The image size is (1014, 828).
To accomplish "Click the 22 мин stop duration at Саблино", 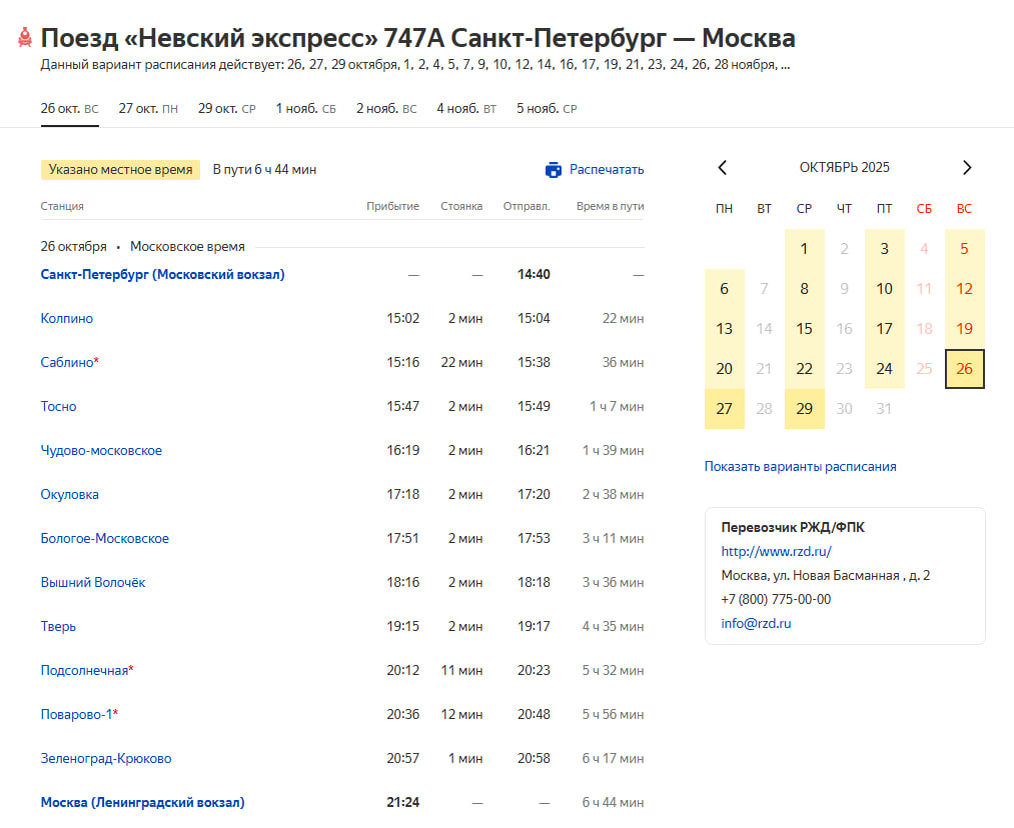I will 462,362.
